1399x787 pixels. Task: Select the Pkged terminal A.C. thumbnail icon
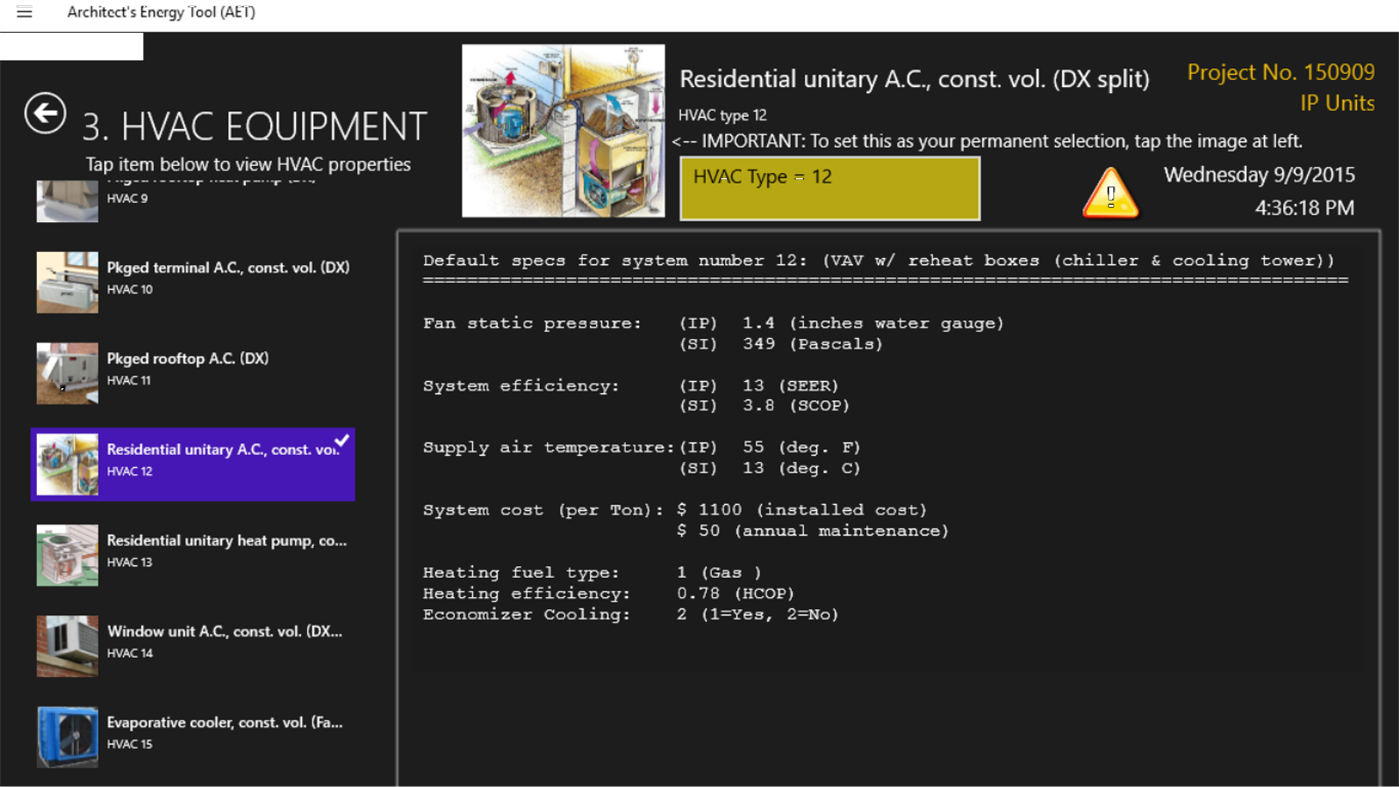pos(66,281)
